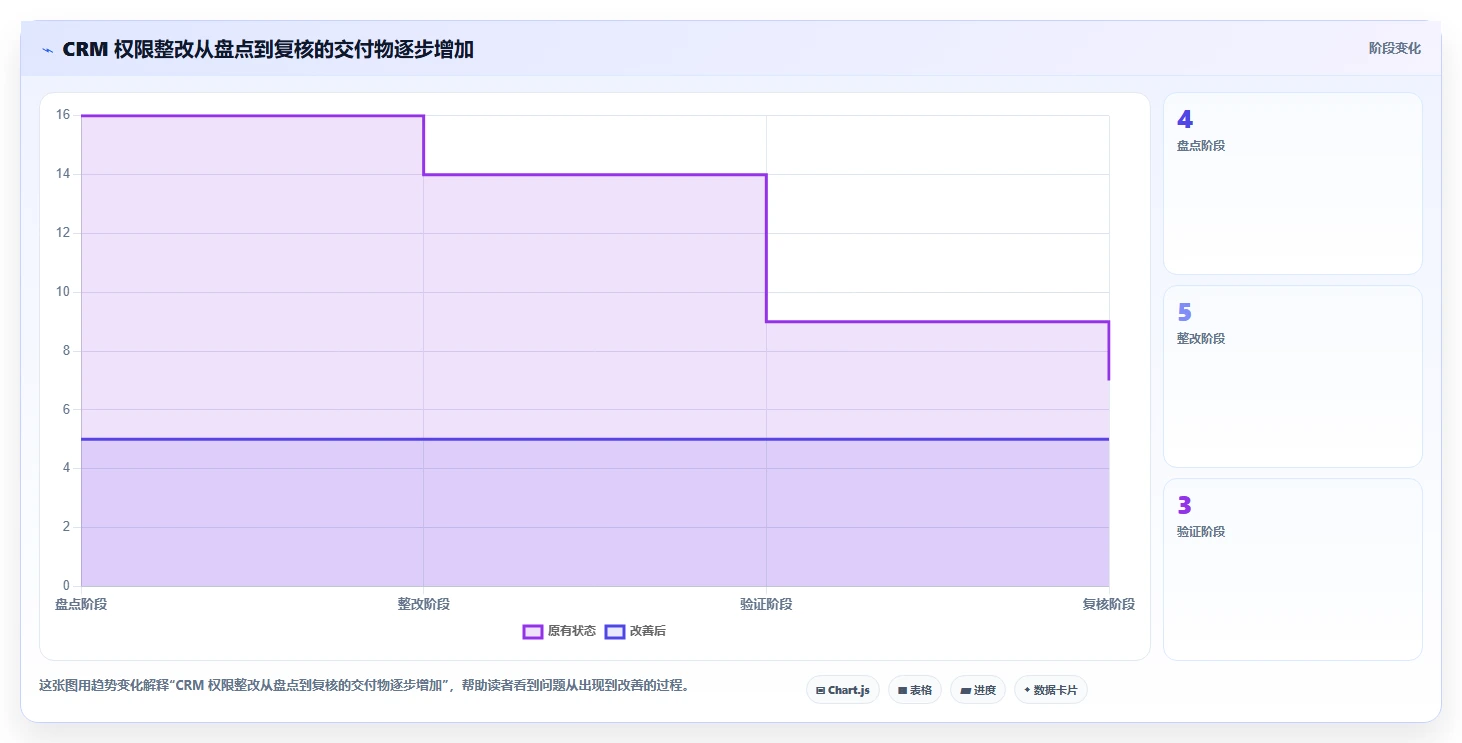The height and width of the screenshot is (743, 1462).
Task: Click the 验证阶段 x-axis label
Action: click(x=766, y=604)
